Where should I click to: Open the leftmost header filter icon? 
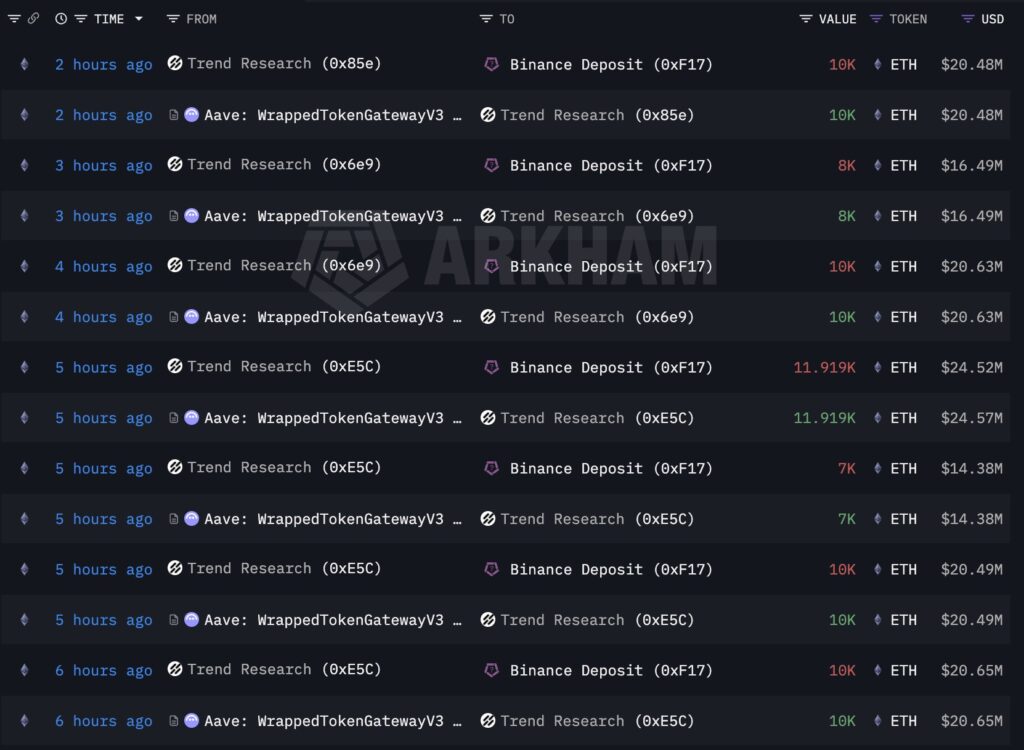coord(14,19)
